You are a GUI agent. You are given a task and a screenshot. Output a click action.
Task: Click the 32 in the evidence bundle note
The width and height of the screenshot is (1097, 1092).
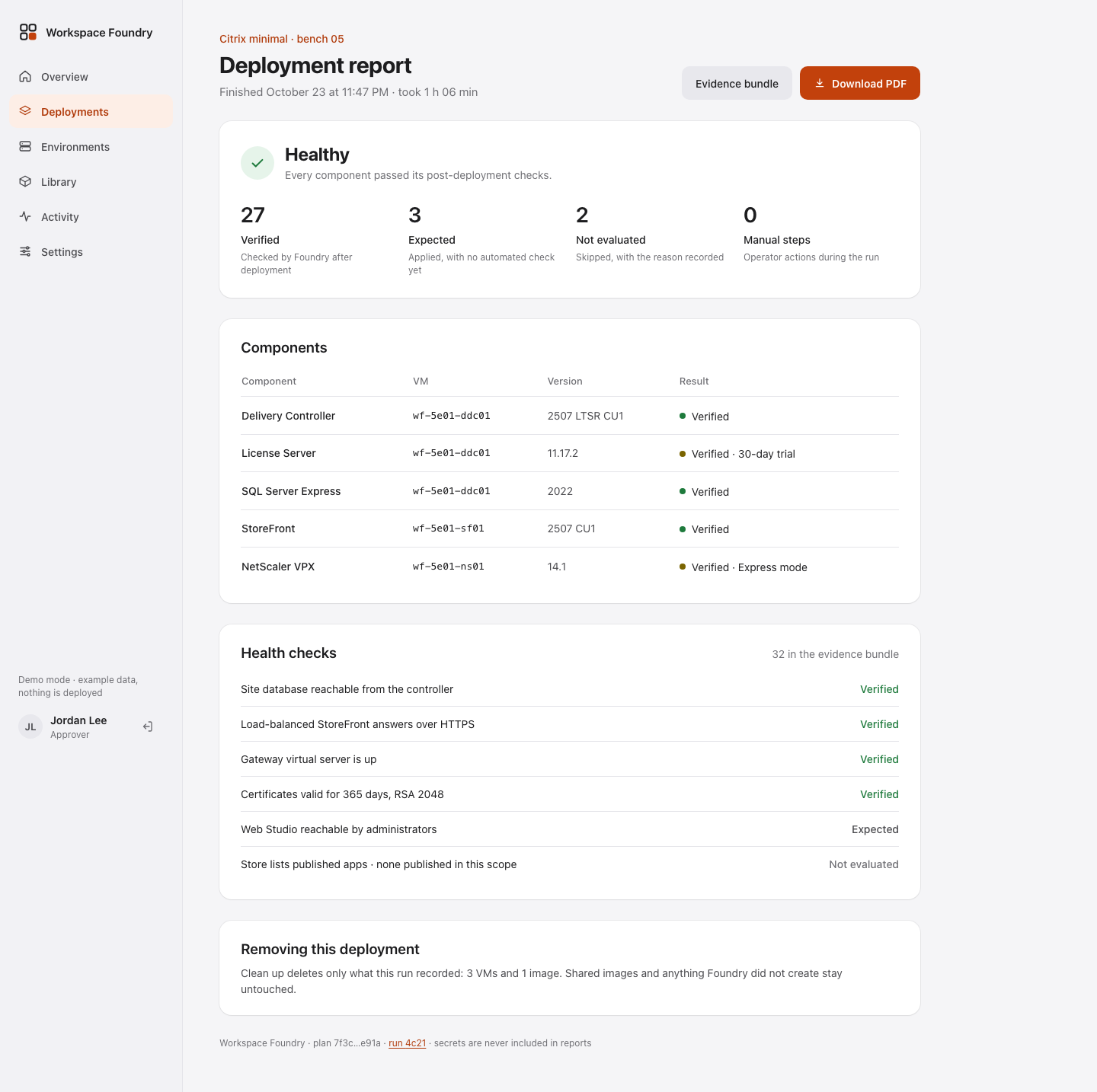(x=836, y=654)
